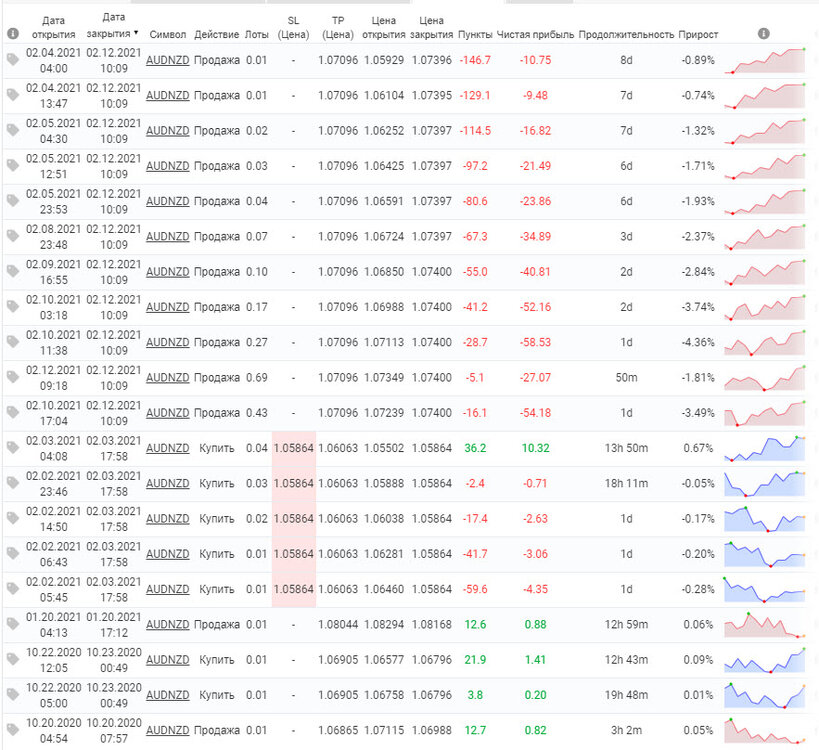This screenshot has width=819, height=750.
Task: Click tag icon of trade opened 02.08.2021 23:48
Action: [13, 236]
